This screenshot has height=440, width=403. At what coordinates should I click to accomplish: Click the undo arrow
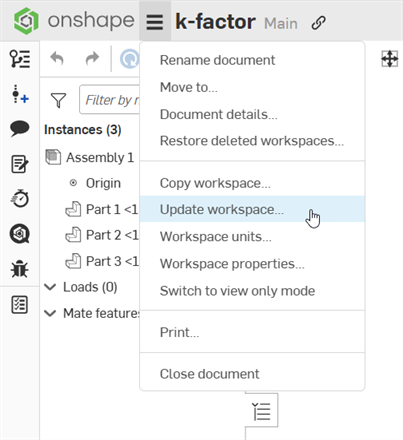tap(57, 59)
